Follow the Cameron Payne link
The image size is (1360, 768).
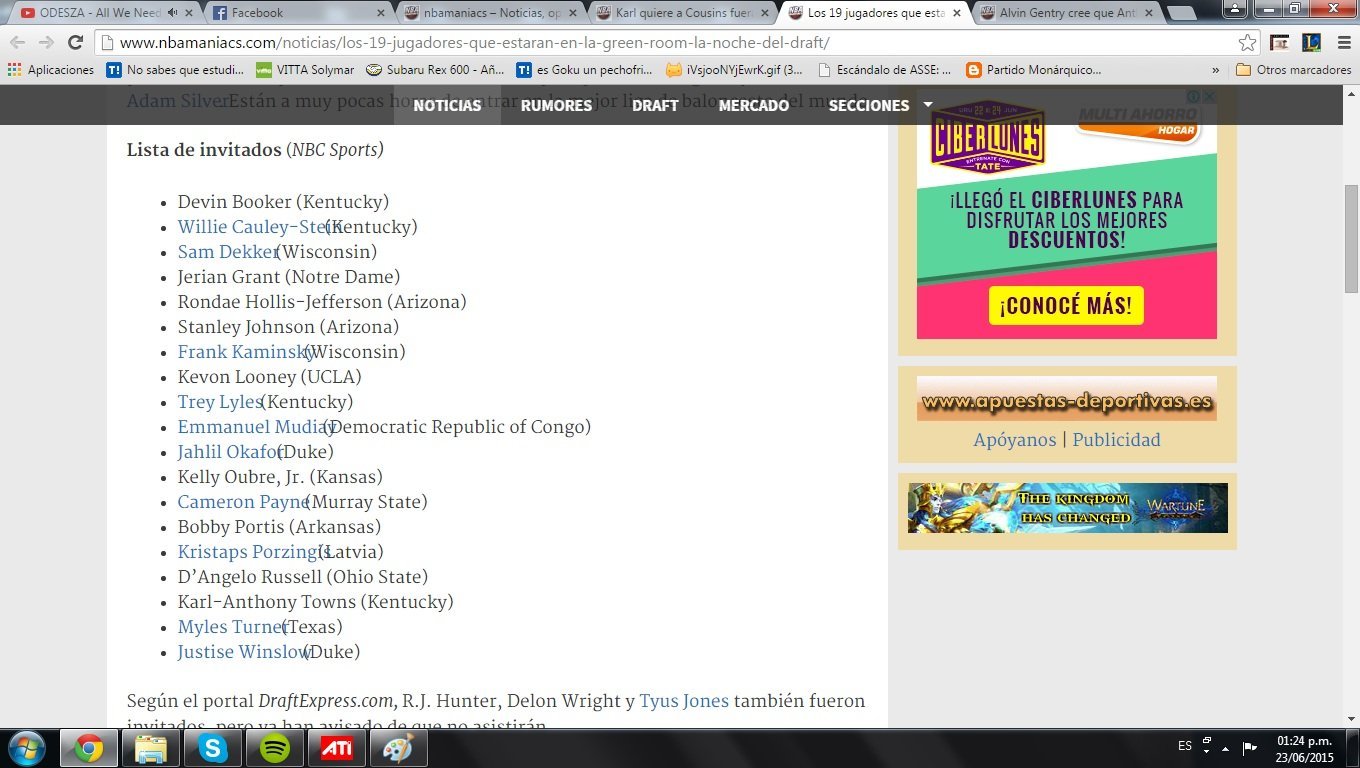click(x=244, y=502)
